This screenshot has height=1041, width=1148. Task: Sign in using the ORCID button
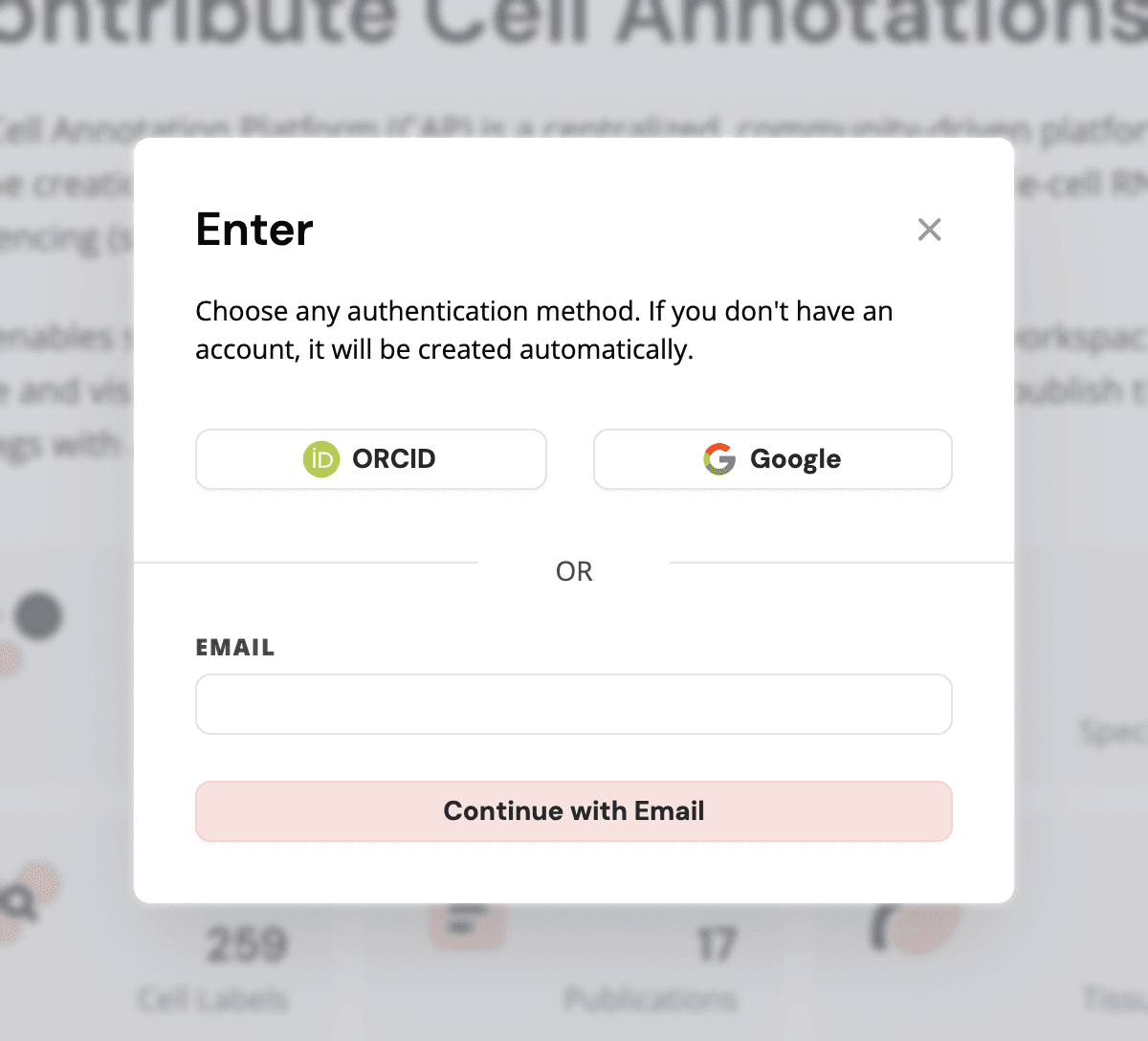(371, 459)
